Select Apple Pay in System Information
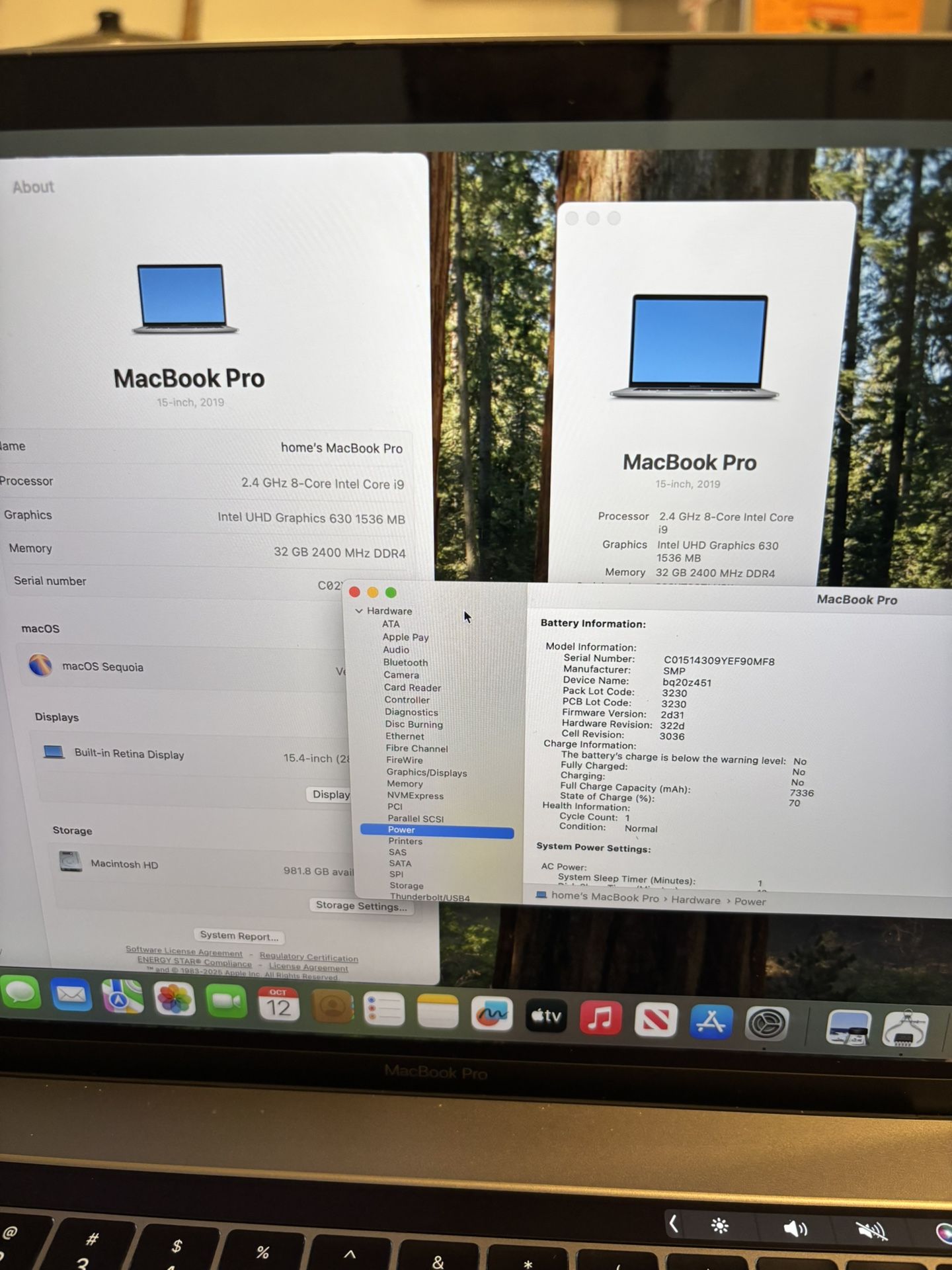The width and height of the screenshot is (952, 1270). coord(405,637)
